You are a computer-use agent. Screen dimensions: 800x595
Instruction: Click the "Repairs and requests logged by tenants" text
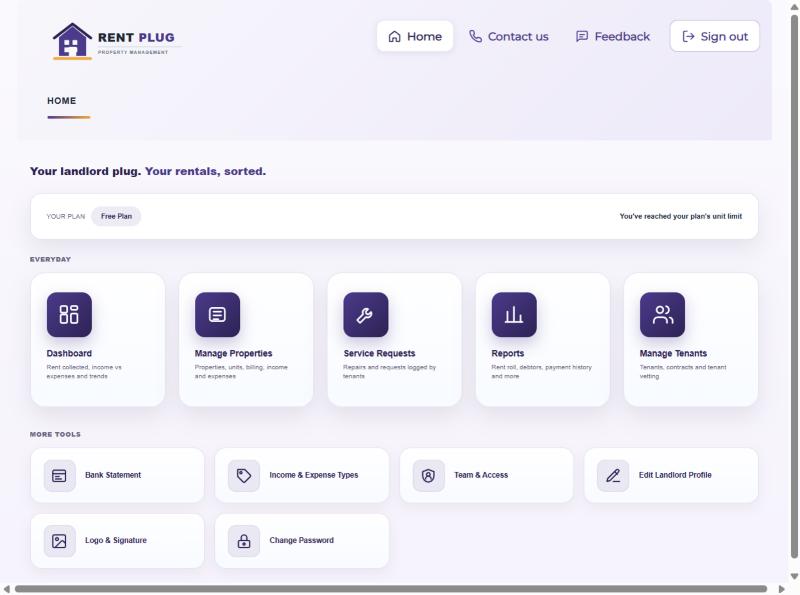tap(389, 371)
